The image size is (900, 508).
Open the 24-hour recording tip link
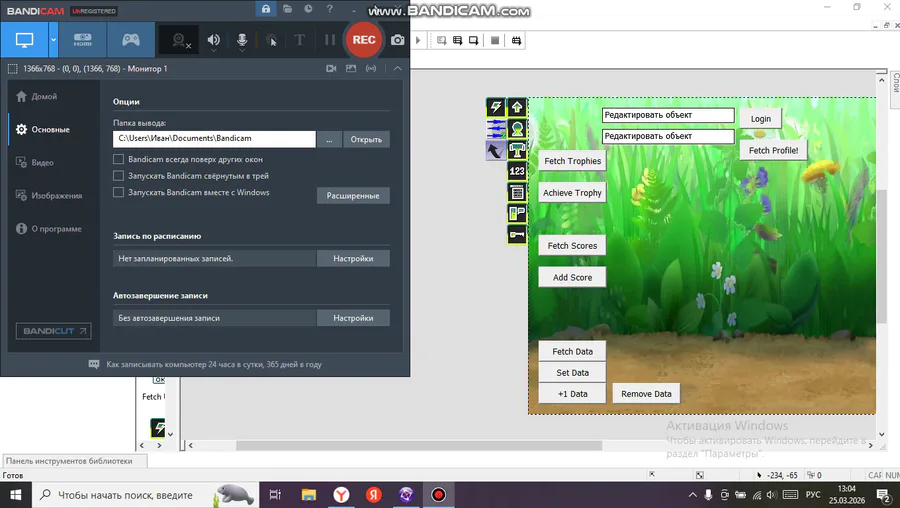[214, 364]
